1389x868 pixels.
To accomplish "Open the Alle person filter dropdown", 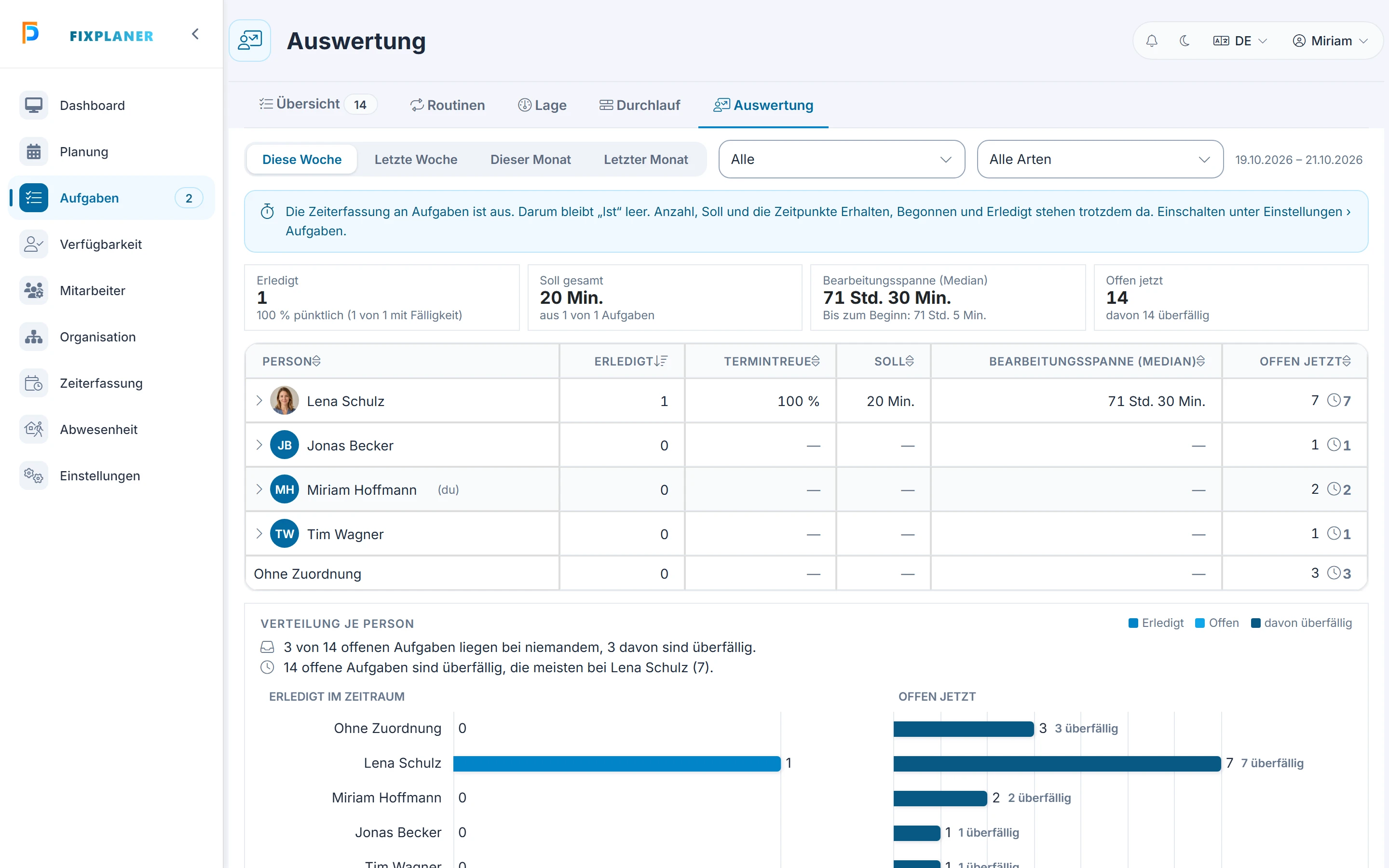I will pyautogui.click(x=842, y=160).
